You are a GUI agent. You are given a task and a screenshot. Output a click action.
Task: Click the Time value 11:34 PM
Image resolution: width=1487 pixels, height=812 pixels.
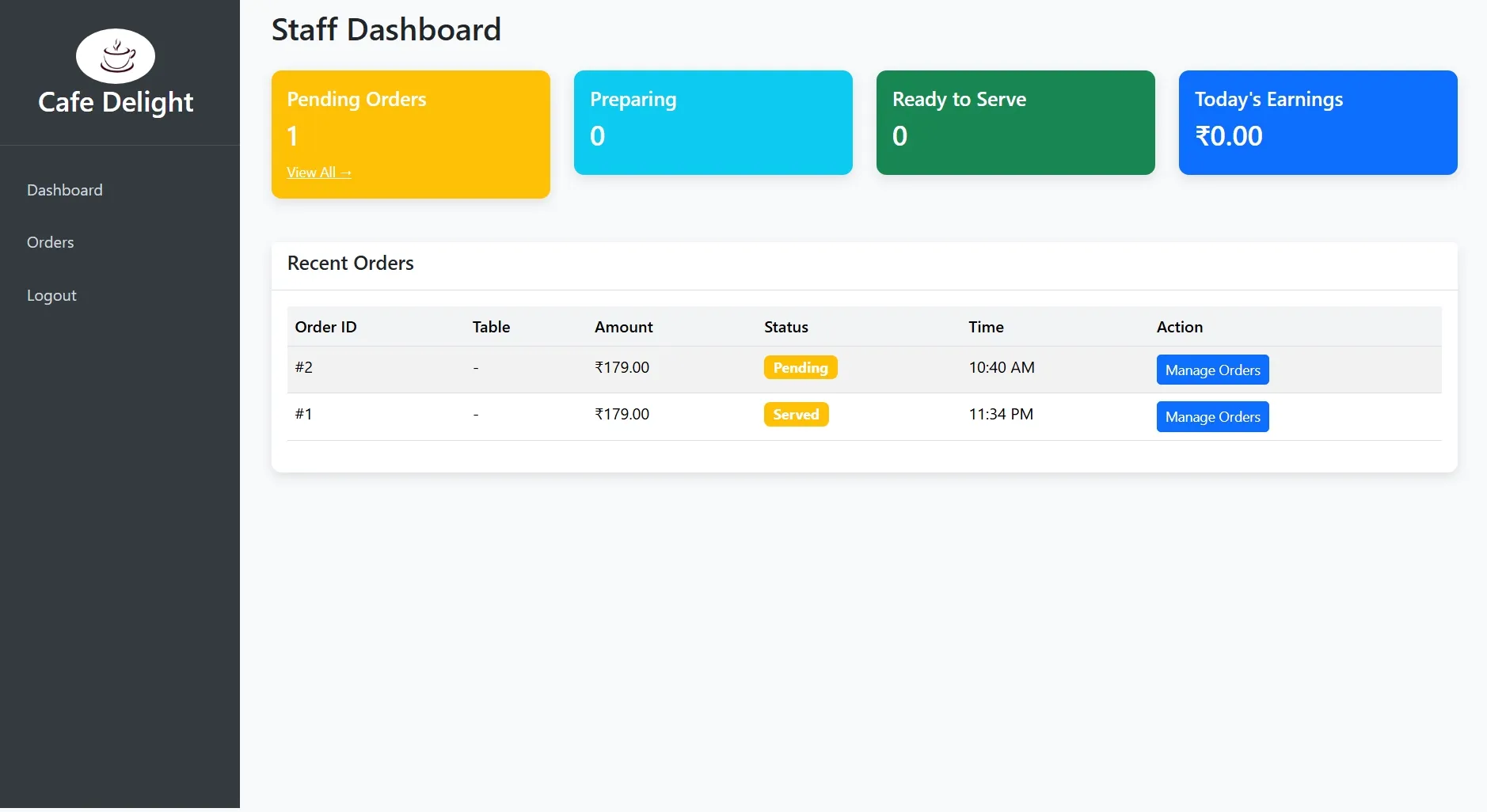point(1001,414)
